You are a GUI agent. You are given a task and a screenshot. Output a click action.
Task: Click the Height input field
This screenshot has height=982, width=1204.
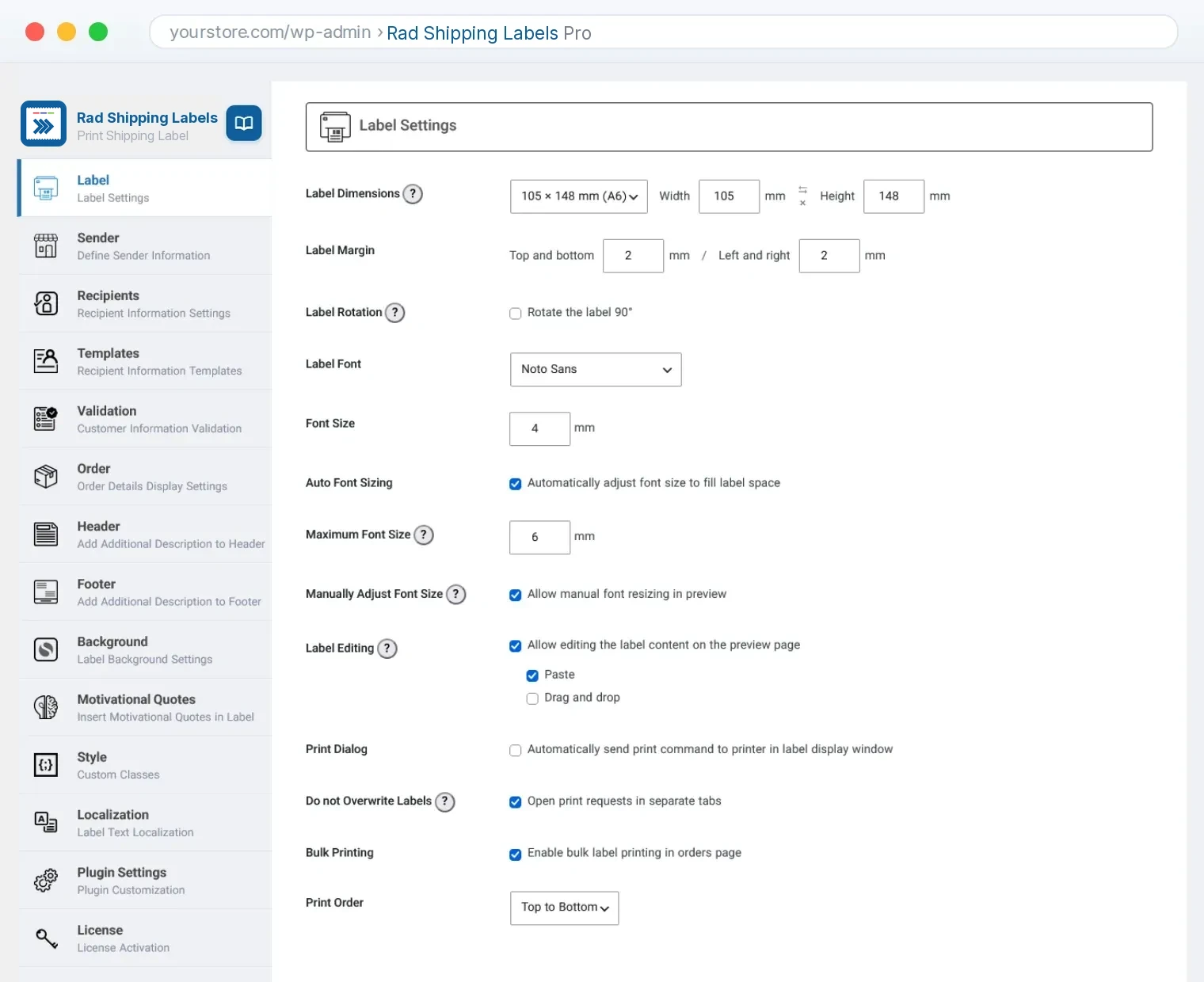893,196
